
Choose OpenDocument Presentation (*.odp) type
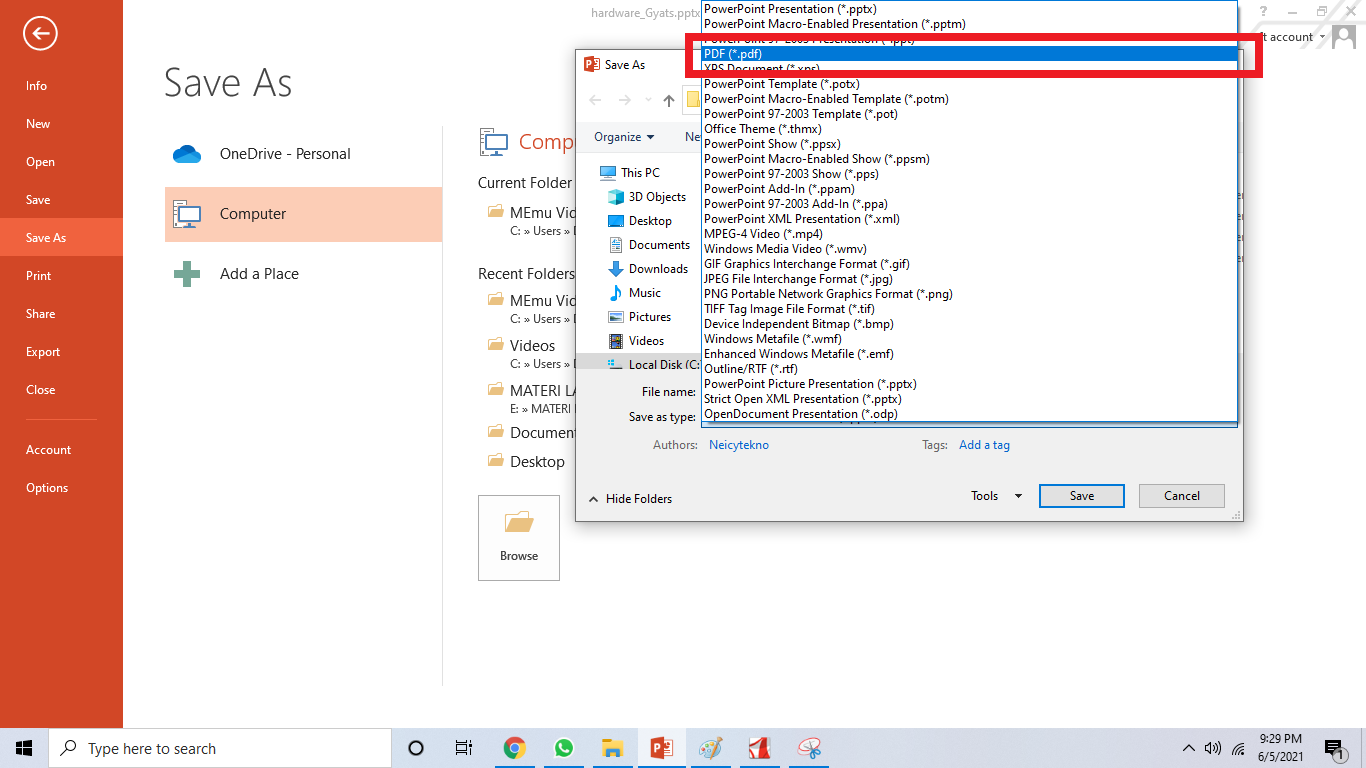click(x=969, y=414)
